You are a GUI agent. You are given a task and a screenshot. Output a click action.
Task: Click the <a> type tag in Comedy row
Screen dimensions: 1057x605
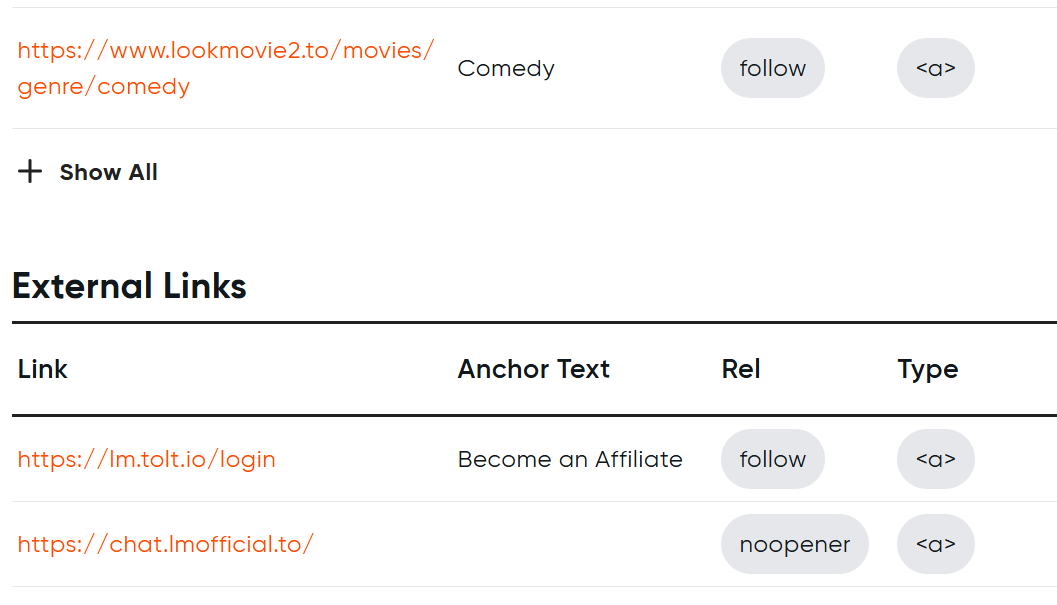pos(936,68)
